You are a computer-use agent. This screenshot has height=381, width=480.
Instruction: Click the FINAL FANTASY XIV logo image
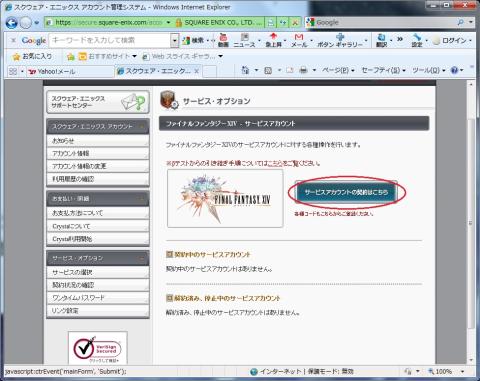(x=225, y=199)
